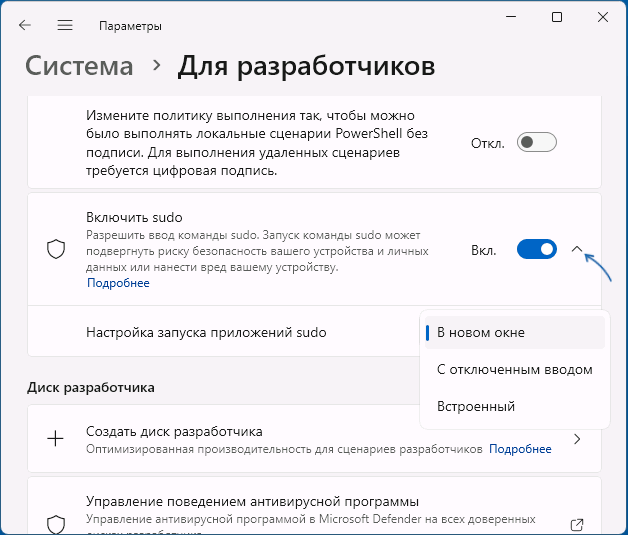Open Подробнее link under sudo description

118,283
